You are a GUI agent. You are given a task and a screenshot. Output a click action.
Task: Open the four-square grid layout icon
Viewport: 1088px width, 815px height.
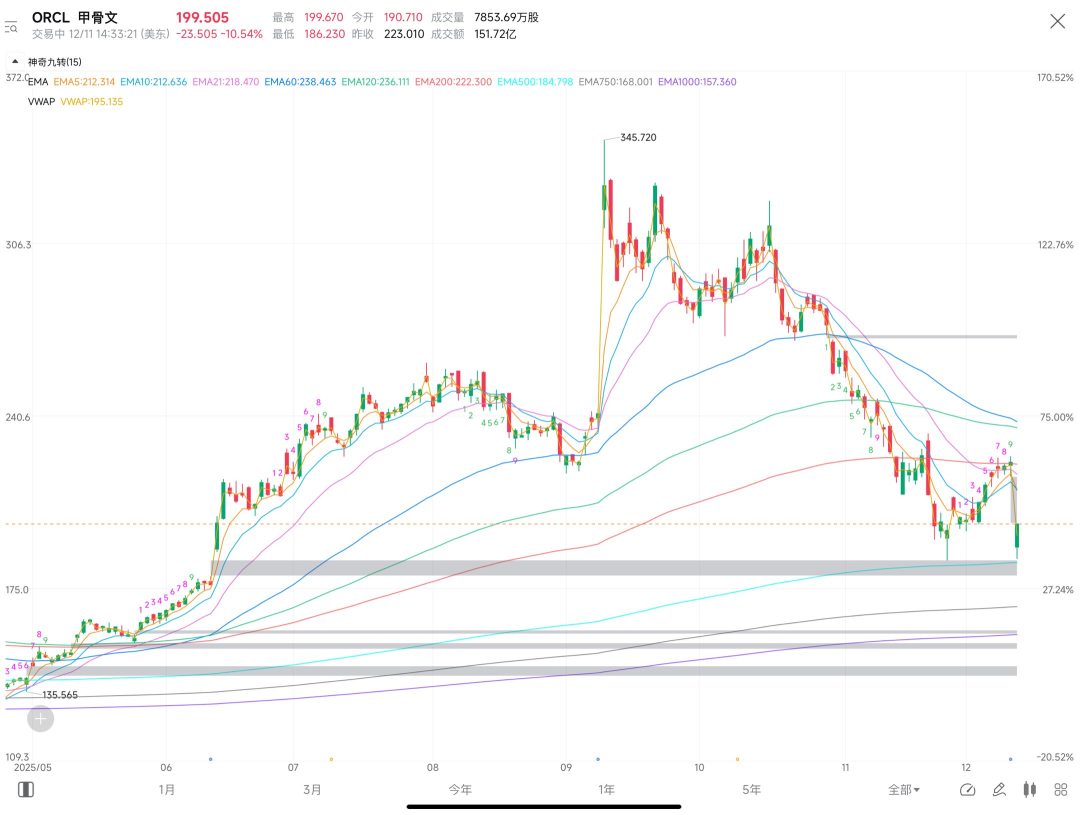click(1060, 789)
